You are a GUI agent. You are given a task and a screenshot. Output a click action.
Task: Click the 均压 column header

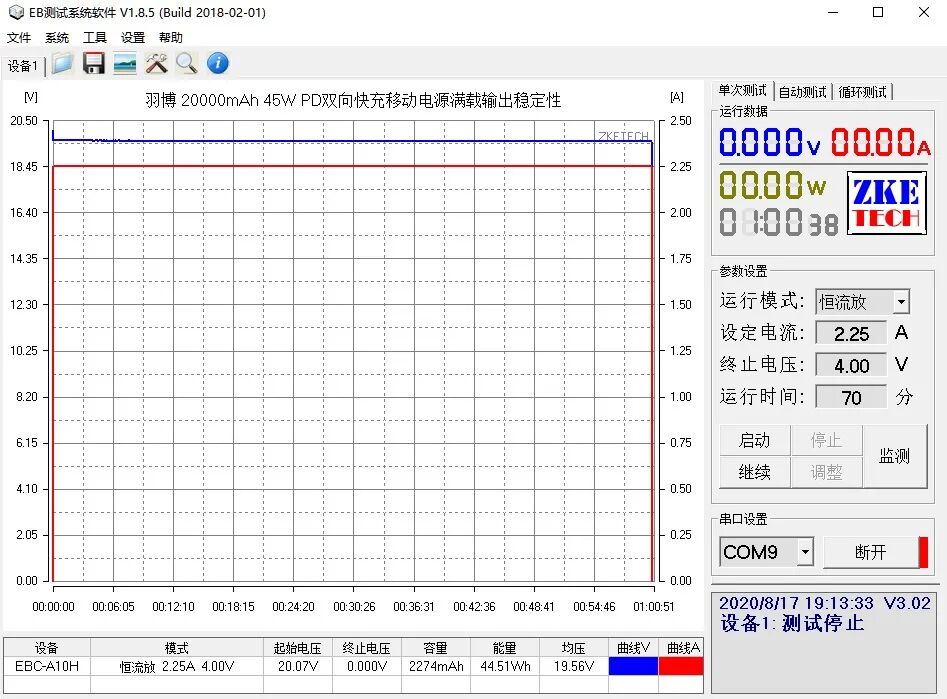point(574,648)
